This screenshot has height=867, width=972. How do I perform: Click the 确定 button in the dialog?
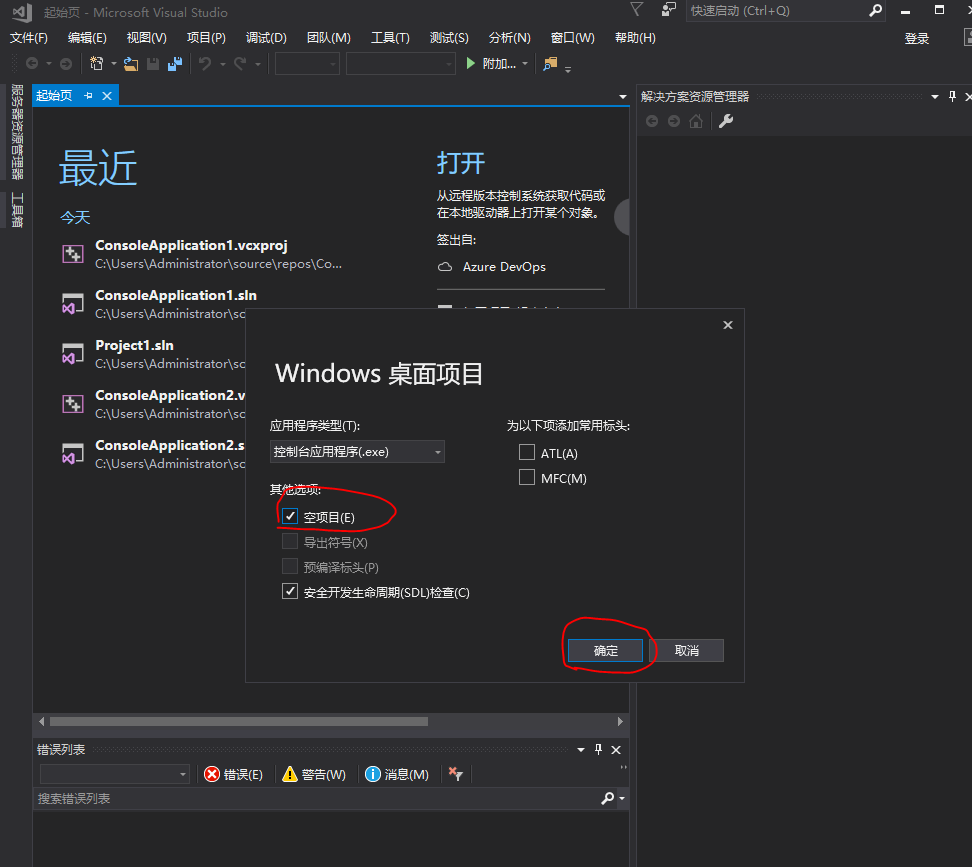click(604, 650)
